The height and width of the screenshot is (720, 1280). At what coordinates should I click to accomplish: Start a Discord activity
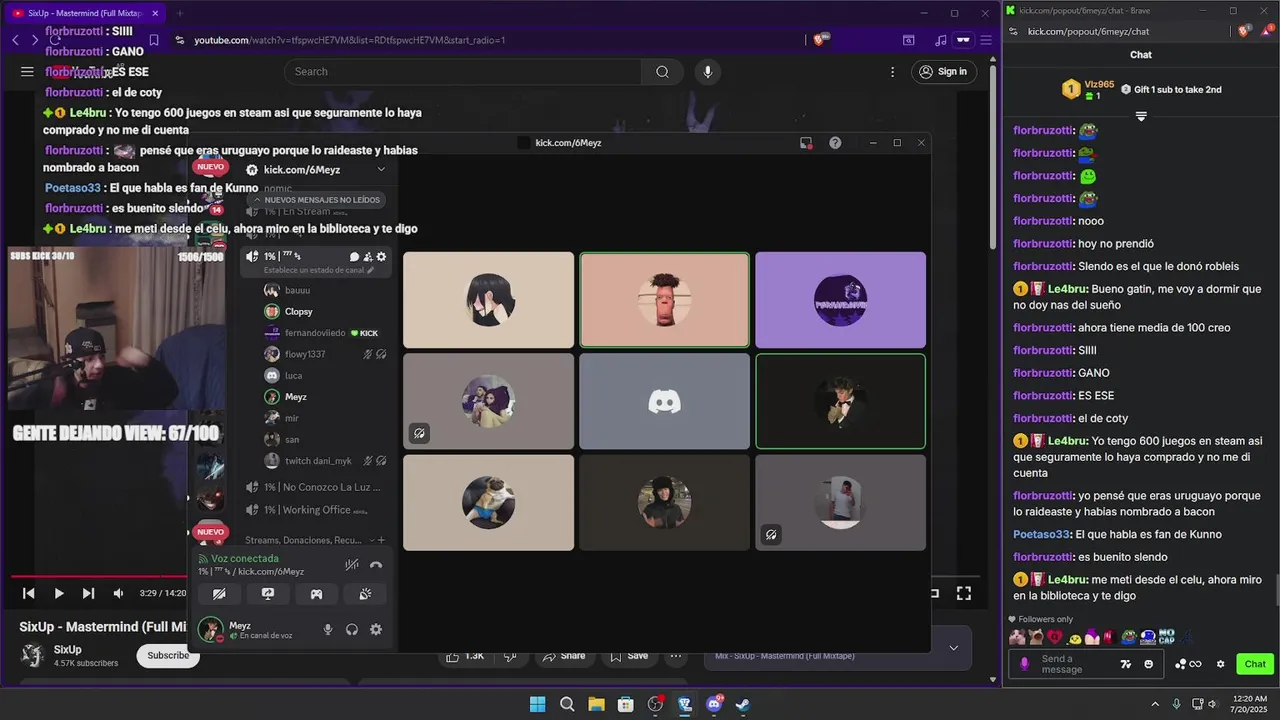coord(316,594)
